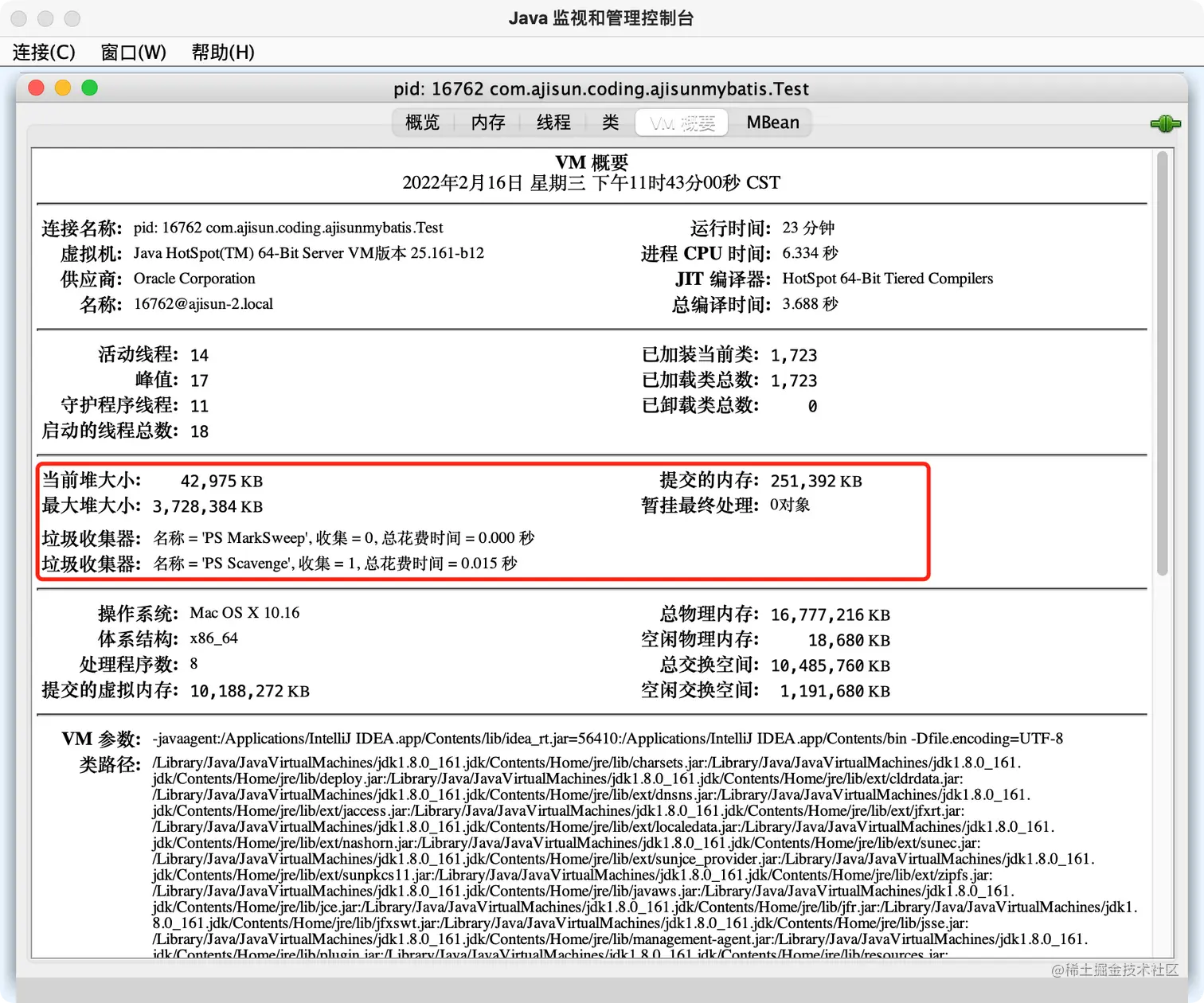Image resolution: width=1204 pixels, height=1003 pixels.
Task: Minimize the pid 16762 inner window
Action: [63, 88]
